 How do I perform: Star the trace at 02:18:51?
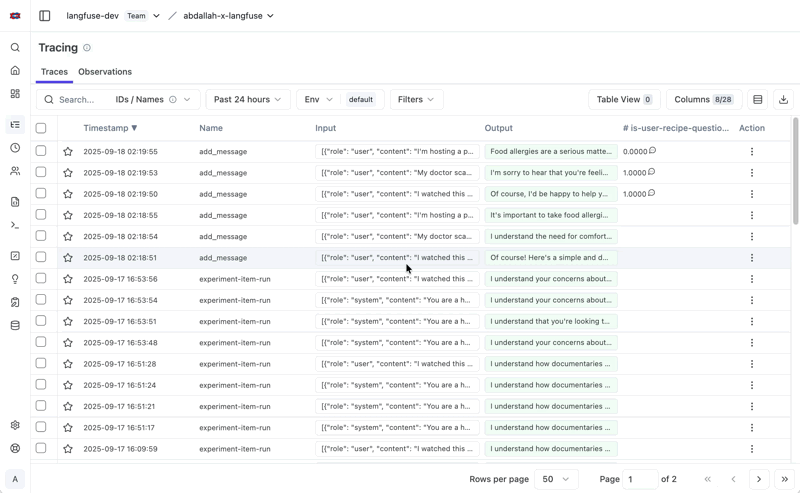pyautogui.click(x=68, y=258)
